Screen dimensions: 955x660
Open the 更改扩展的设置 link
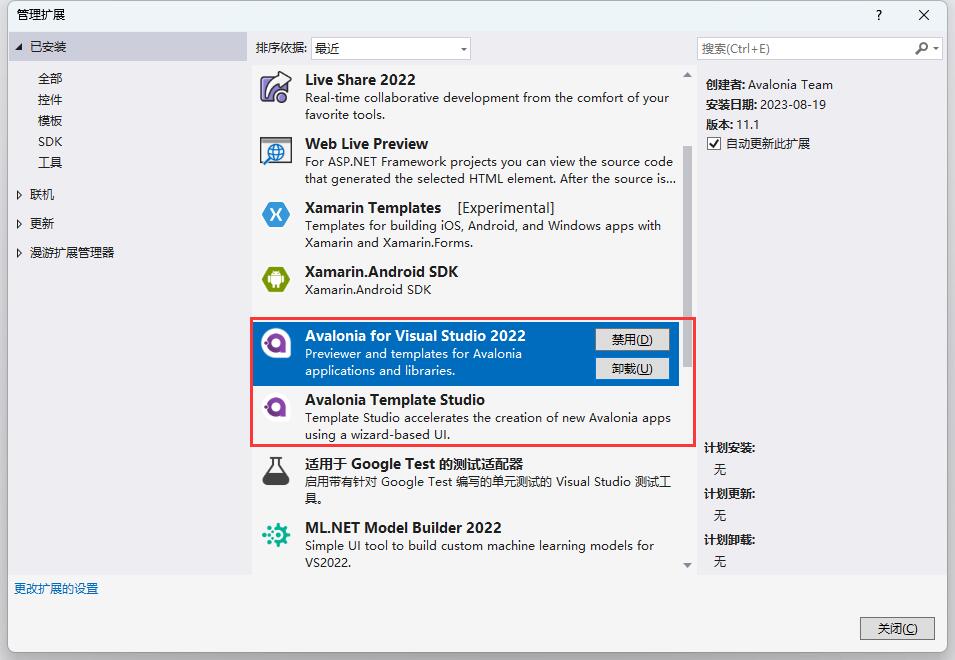[x=56, y=588]
